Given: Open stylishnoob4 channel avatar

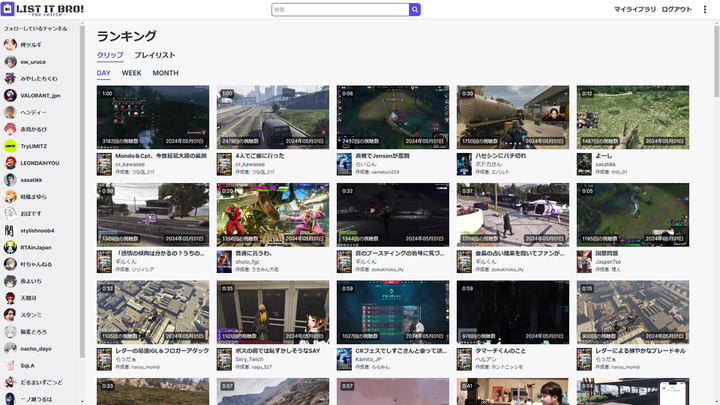Looking at the screenshot, I should [10, 231].
